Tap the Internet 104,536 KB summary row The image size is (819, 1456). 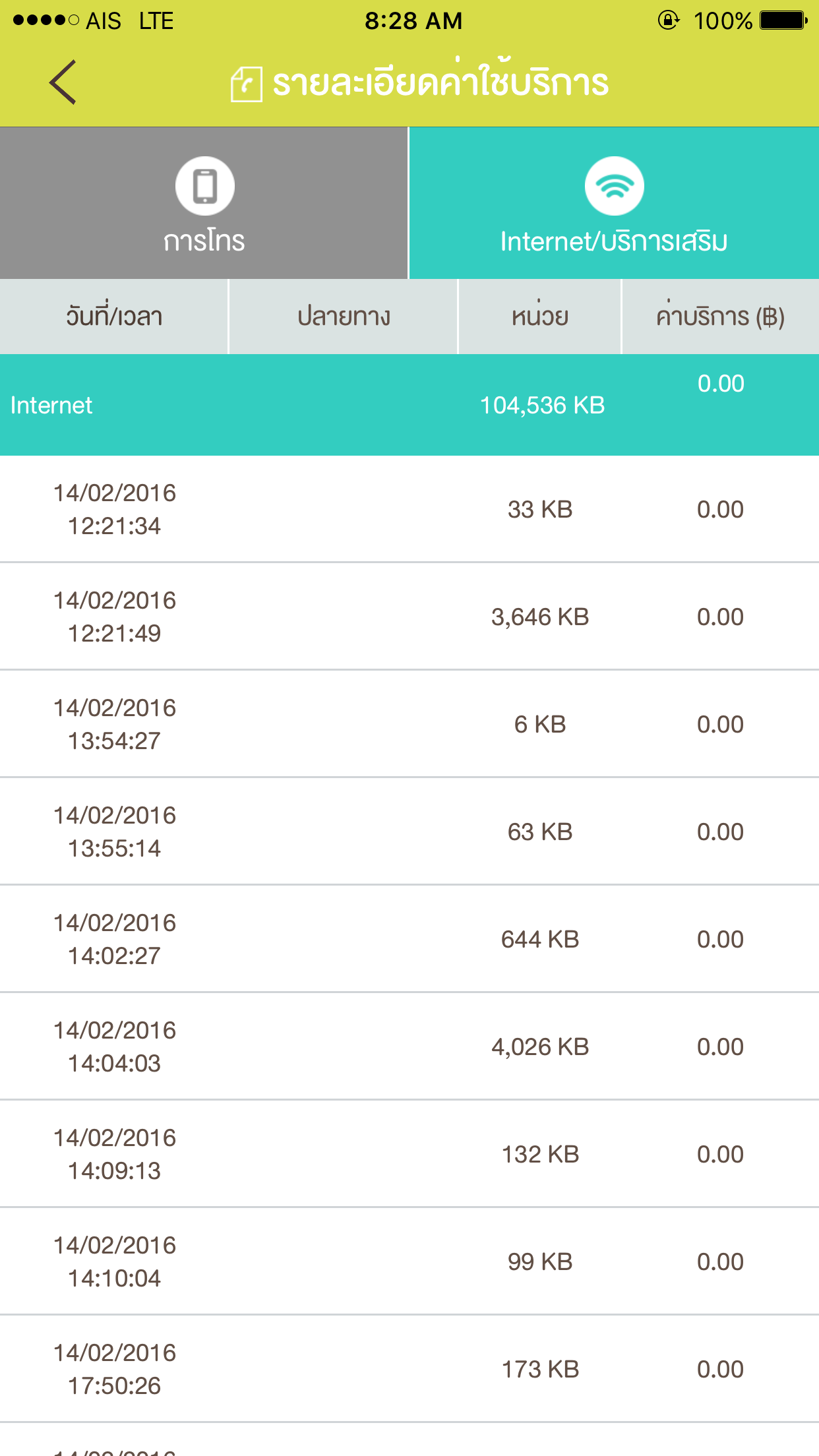tap(409, 405)
